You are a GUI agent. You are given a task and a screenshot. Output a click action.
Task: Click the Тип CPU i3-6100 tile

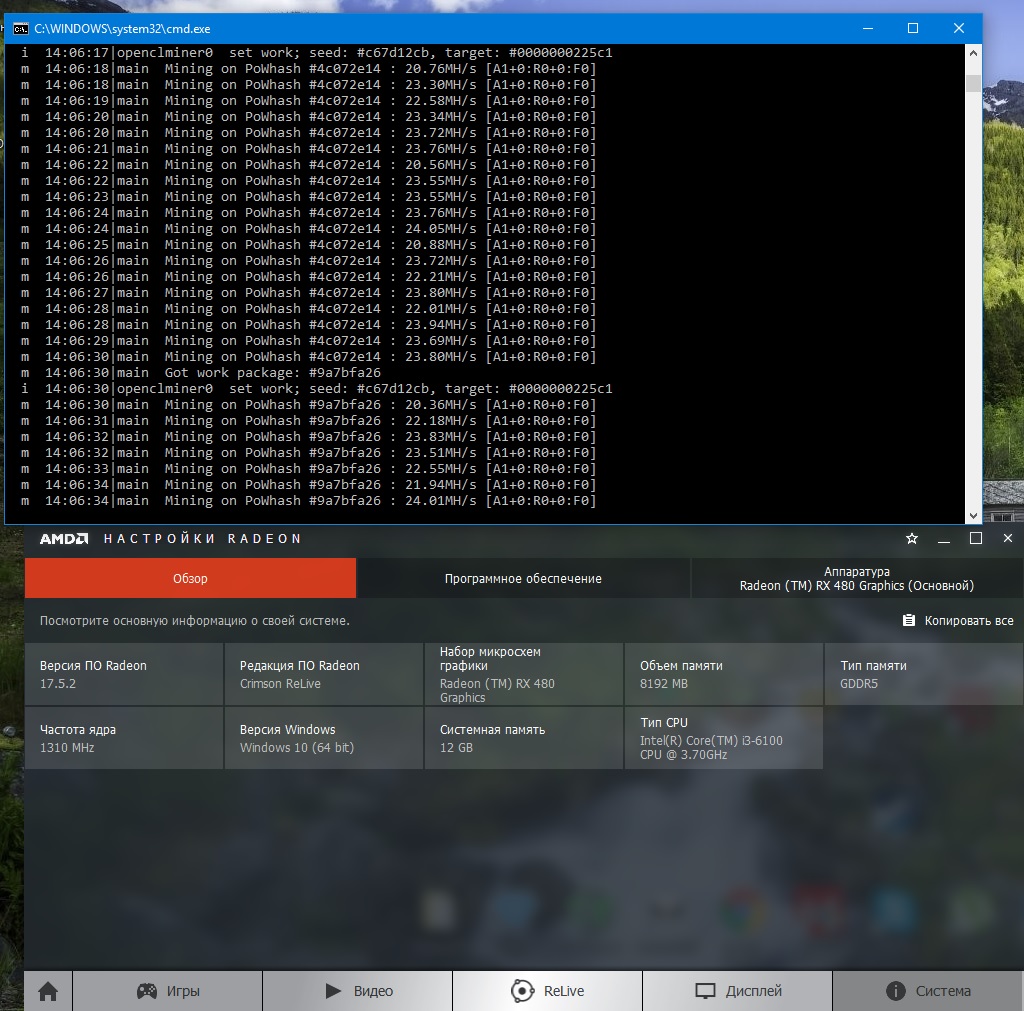point(724,738)
